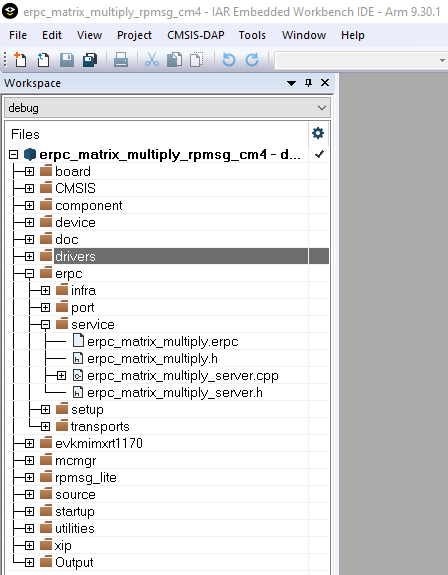The width and height of the screenshot is (448, 575).
Task: Select erpc_matrix_multiply_server.h file
Action: coord(175,393)
